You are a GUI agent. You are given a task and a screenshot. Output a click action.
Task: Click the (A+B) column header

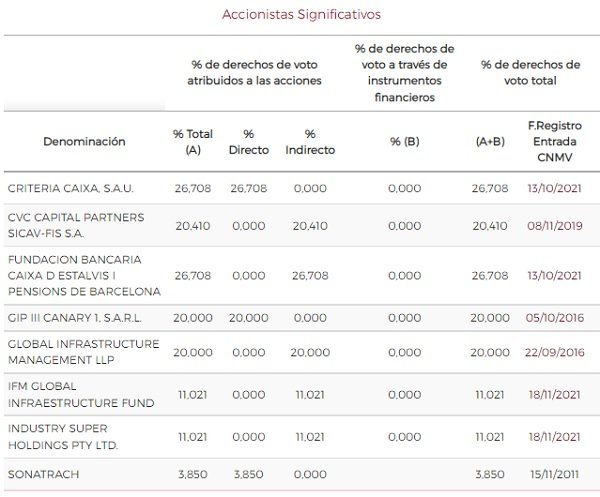[x=490, y=142]
